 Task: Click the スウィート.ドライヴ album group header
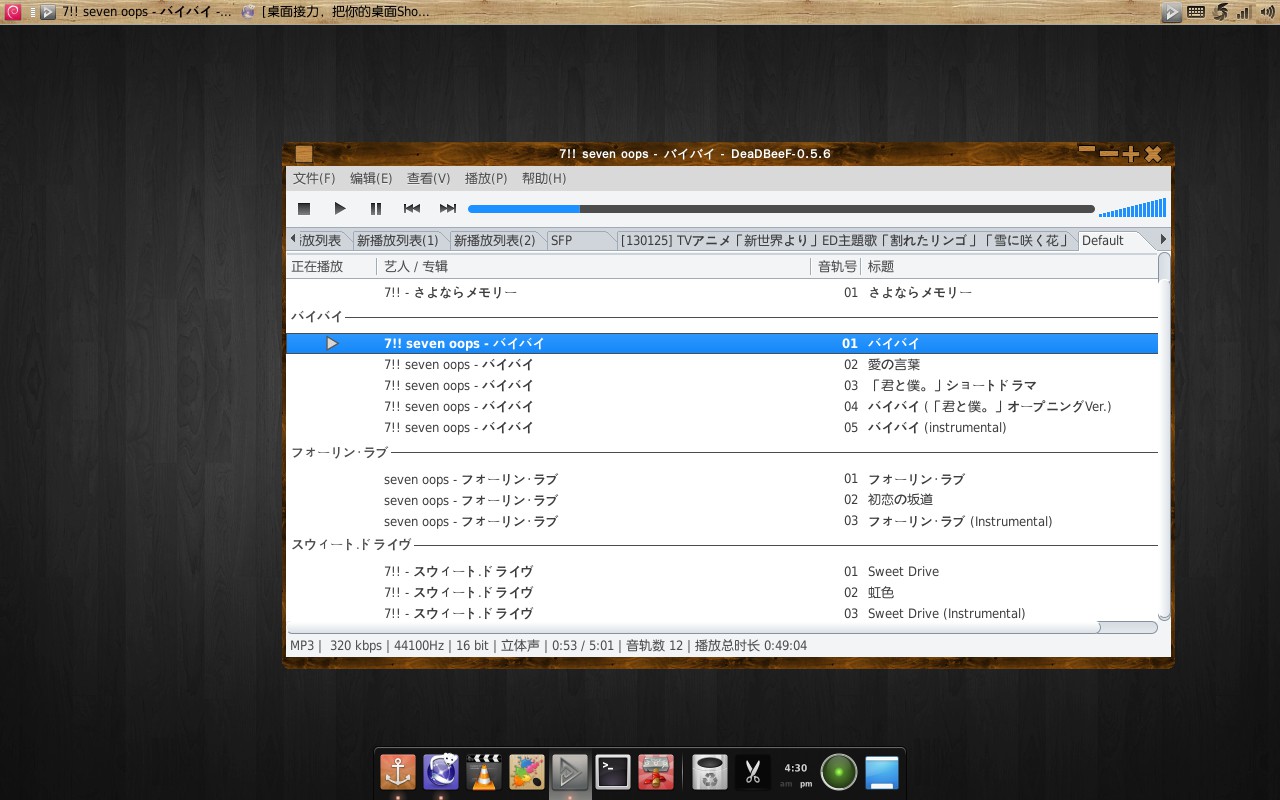722,544
